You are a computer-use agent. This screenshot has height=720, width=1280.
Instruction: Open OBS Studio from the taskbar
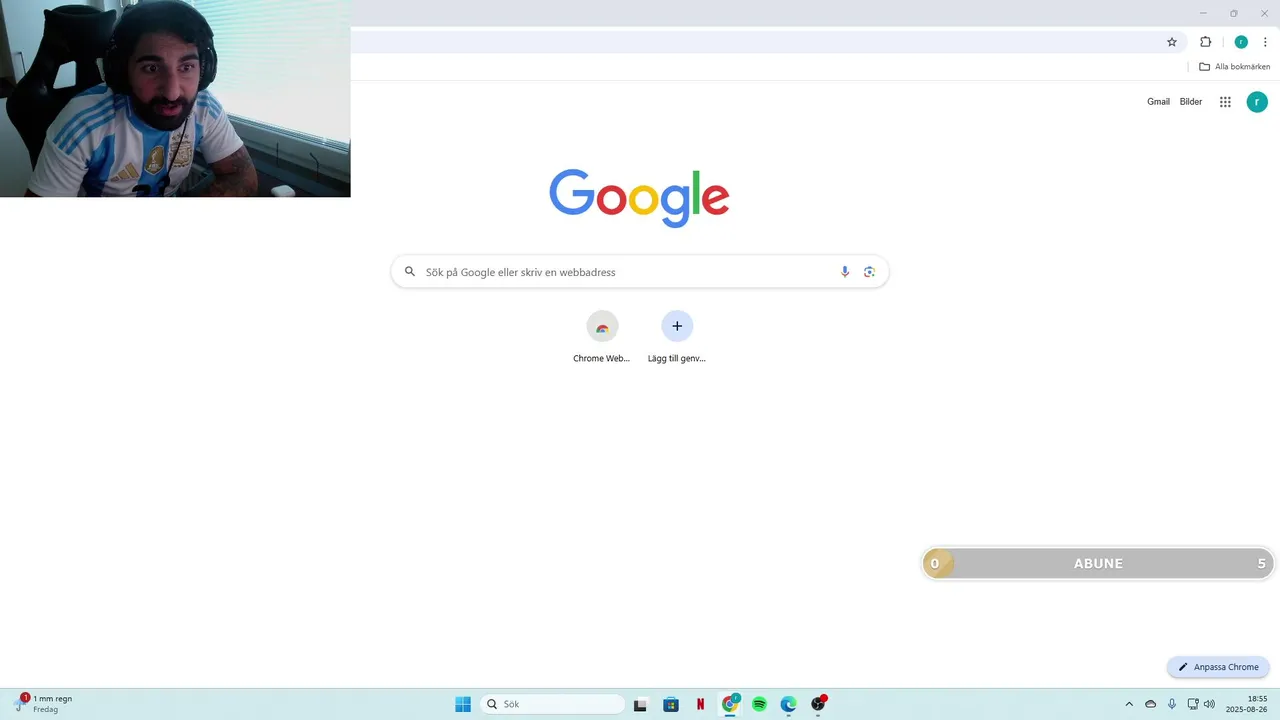coord(818,704)
